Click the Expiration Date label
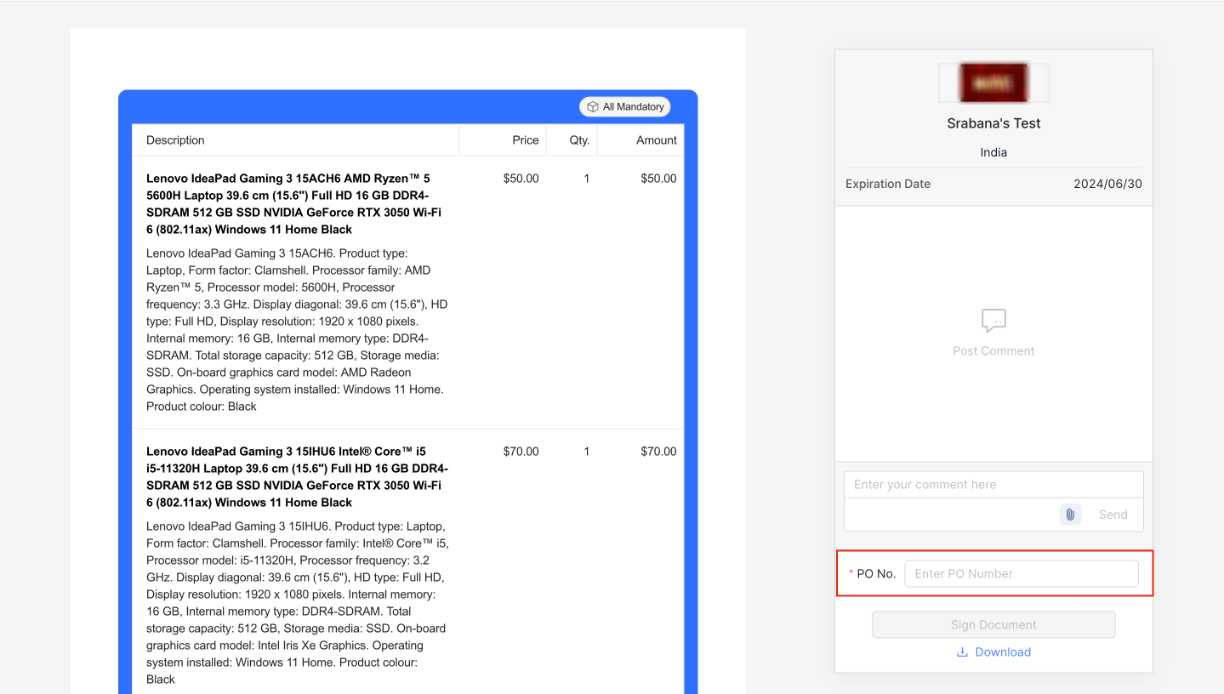Viewport: 1224px width, 694px height. tap(888, 184)
